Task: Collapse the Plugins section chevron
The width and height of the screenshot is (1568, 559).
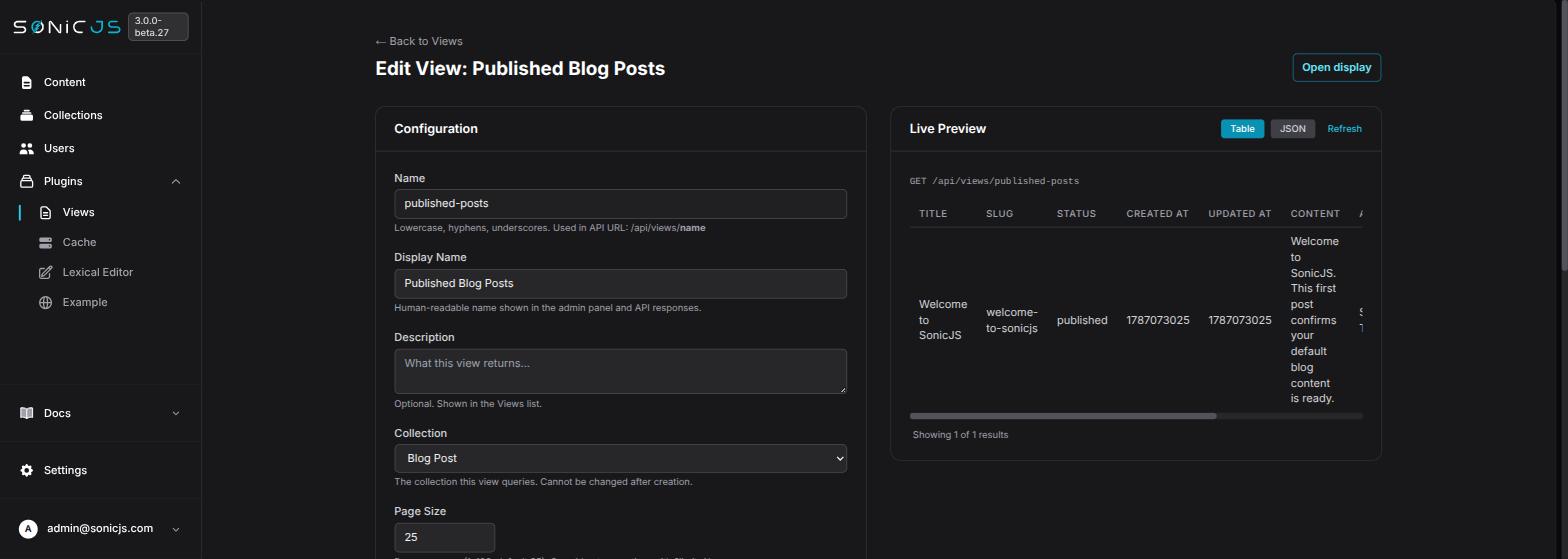Action: point(176,181)
